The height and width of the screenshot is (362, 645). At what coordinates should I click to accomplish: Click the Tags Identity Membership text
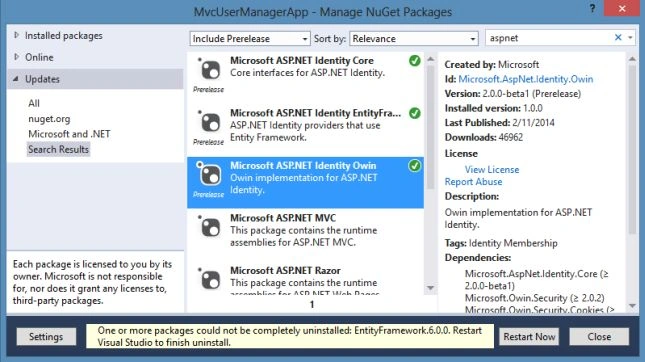click(x=501, y=243)
